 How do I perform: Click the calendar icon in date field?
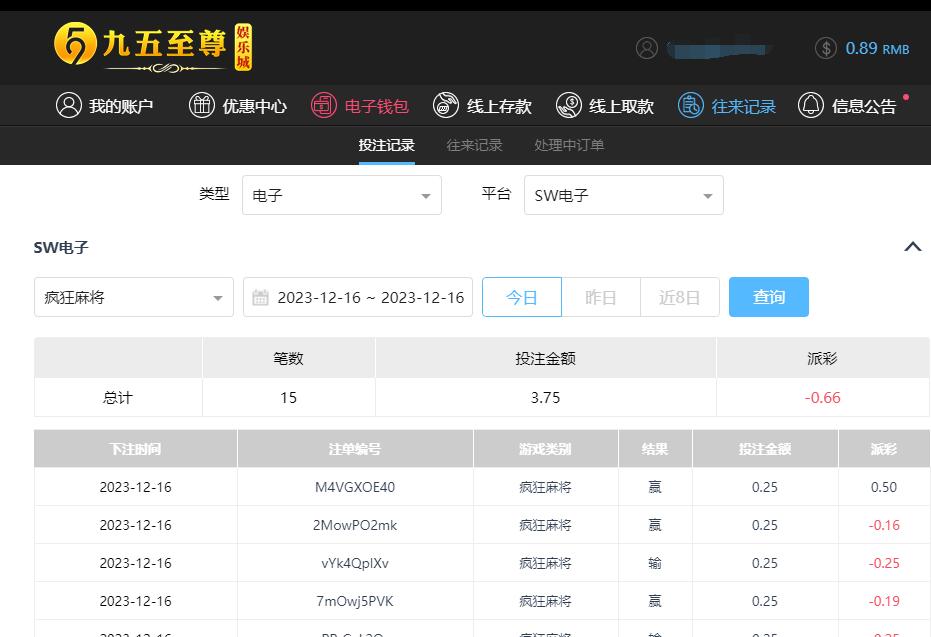(x=260, y=297)
